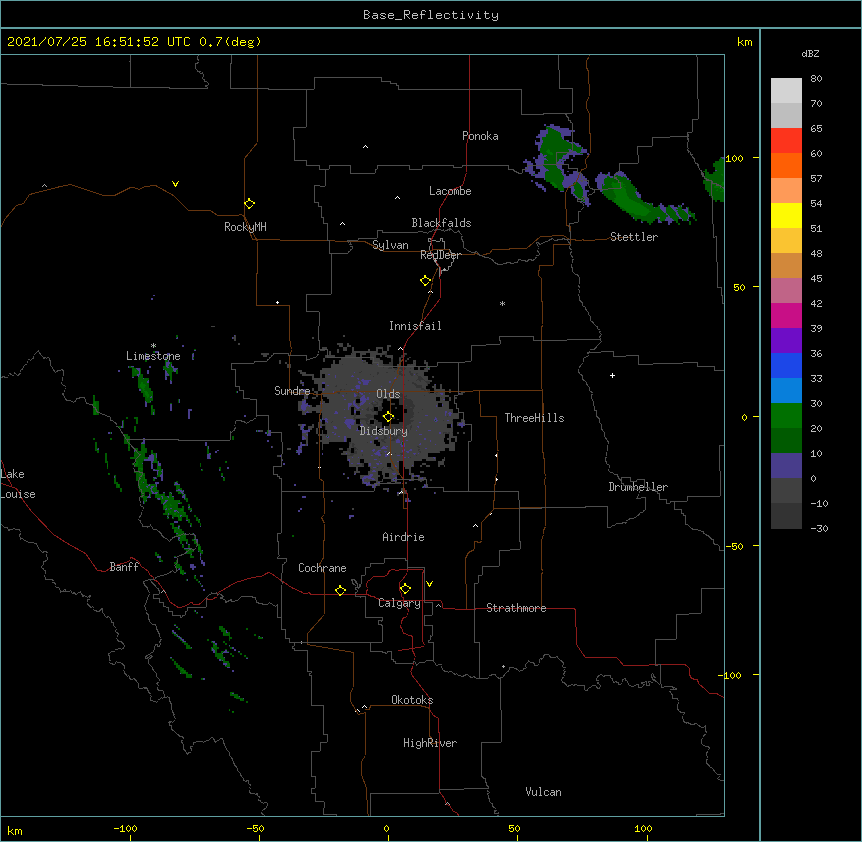Select the ThreeHills label
The height and width of the screenshot is (842, 862).
pyautogui.click(x=534, y=418)
